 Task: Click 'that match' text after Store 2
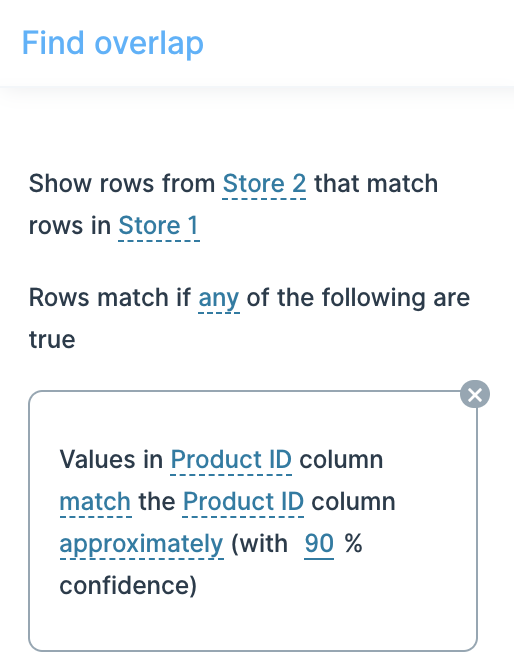(x=376, y=184)
